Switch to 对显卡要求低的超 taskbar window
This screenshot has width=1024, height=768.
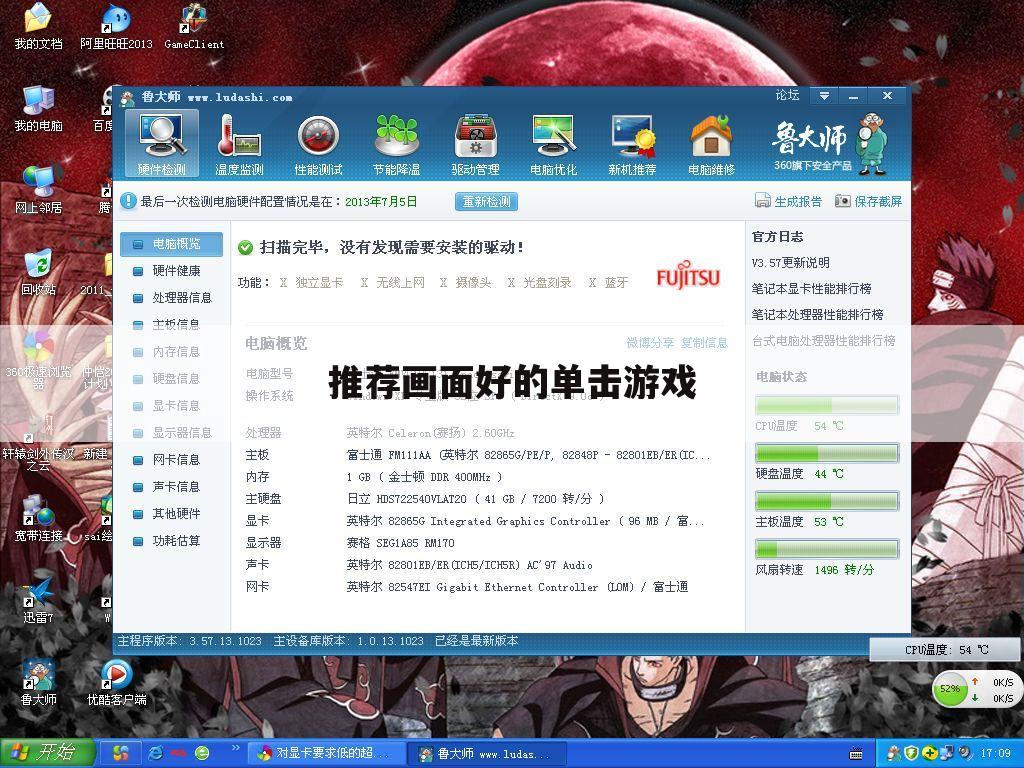[326, 754]
